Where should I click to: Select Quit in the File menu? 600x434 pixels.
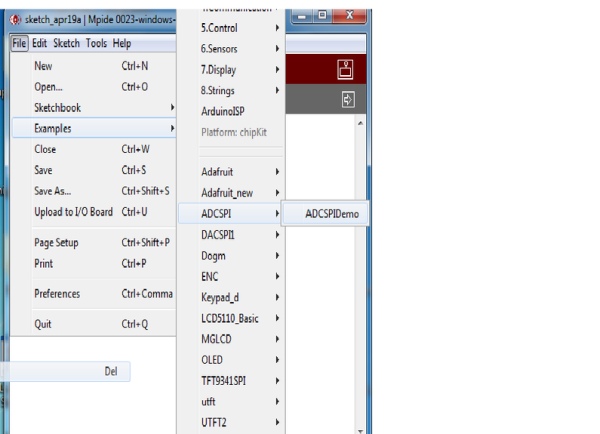coord(94,324)
